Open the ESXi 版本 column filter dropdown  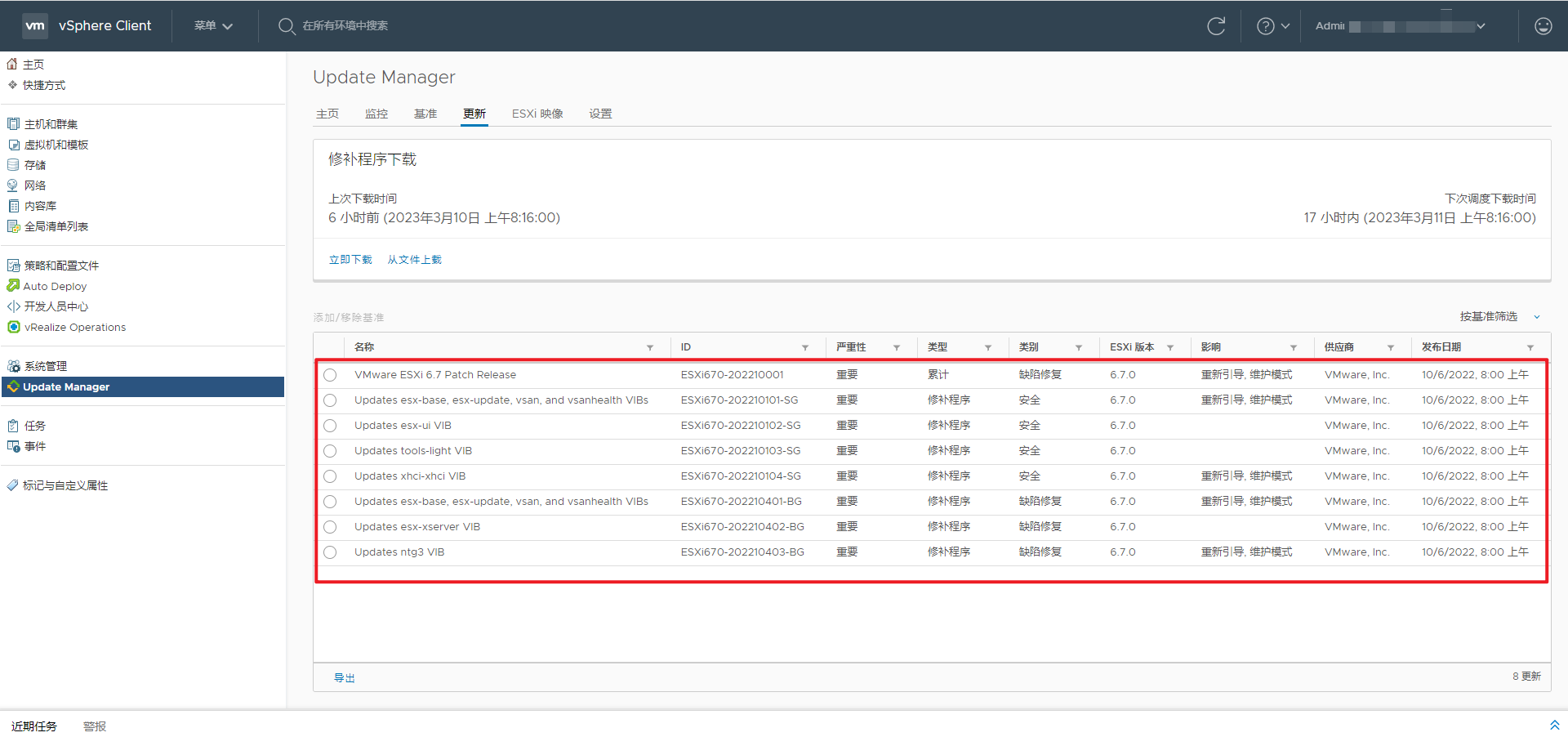(1170, 348)
